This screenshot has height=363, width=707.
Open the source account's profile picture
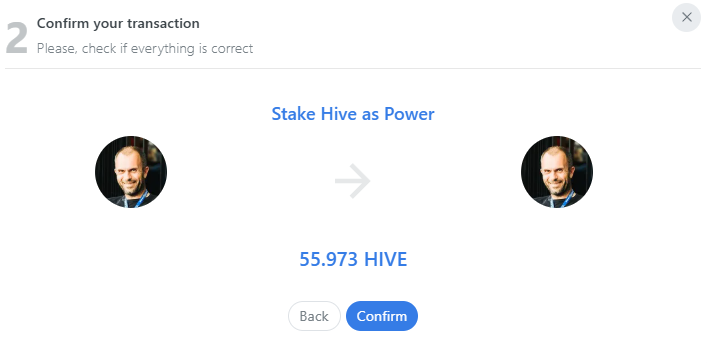[131, 172]
